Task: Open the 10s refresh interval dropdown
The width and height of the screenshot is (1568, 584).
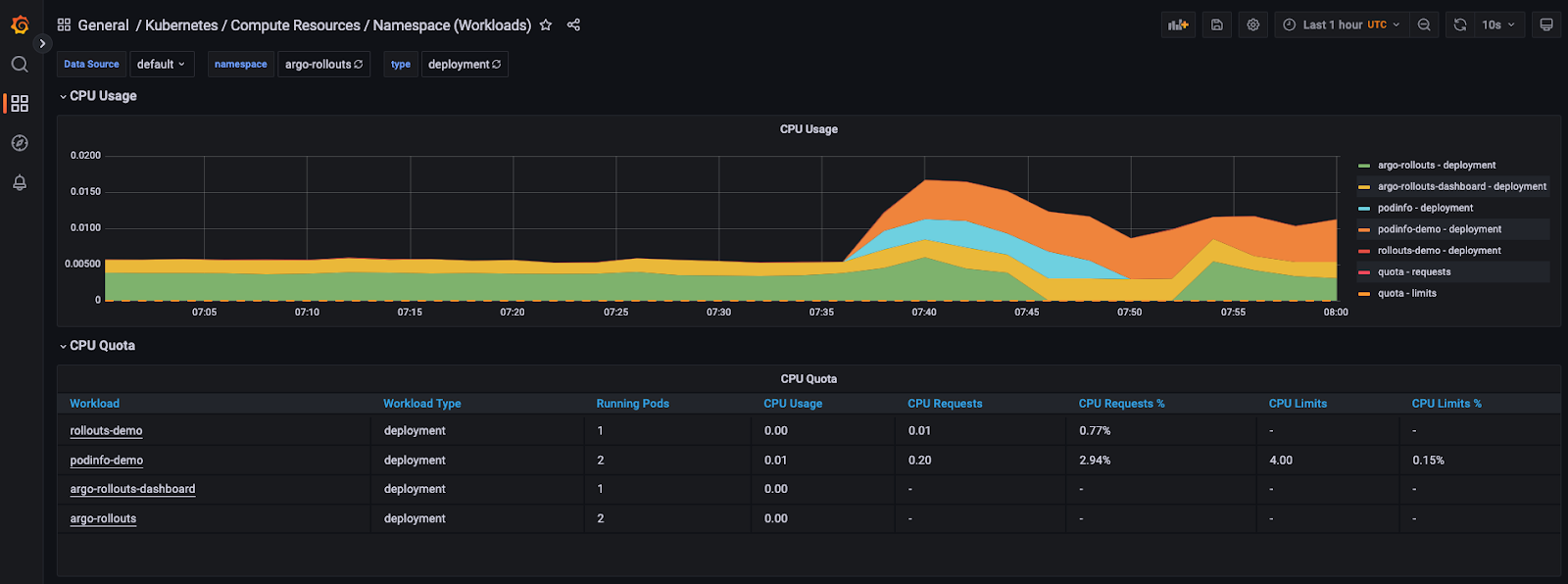Action: click(1498, 24)
